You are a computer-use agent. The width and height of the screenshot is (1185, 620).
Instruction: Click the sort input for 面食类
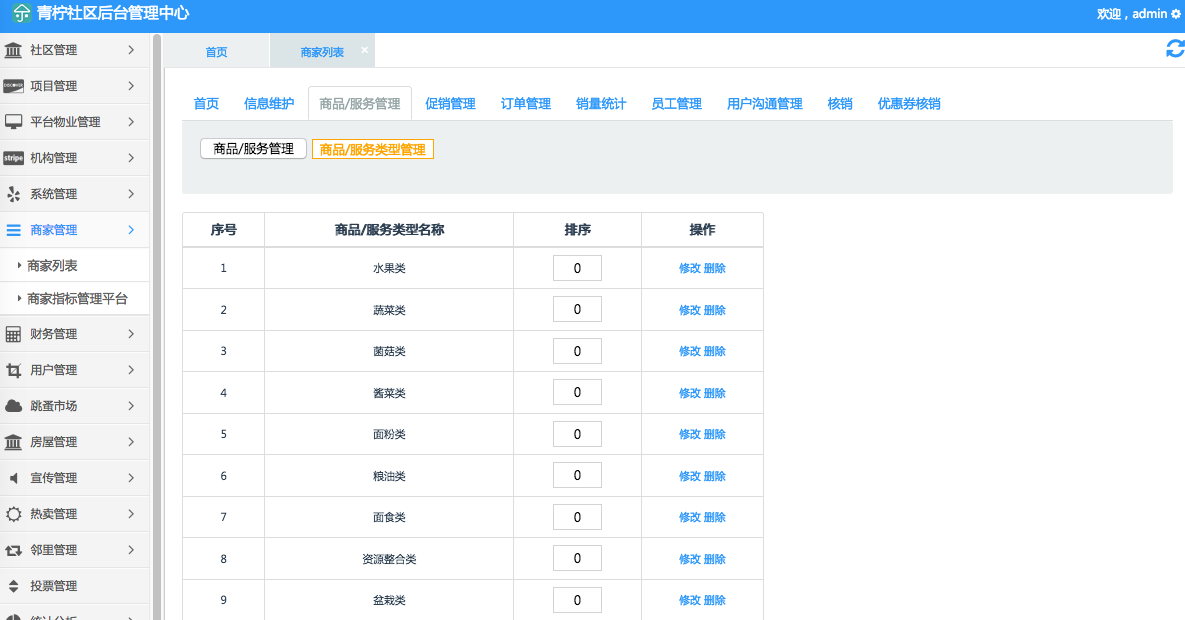pyautogui.click(x=577, y=517)
